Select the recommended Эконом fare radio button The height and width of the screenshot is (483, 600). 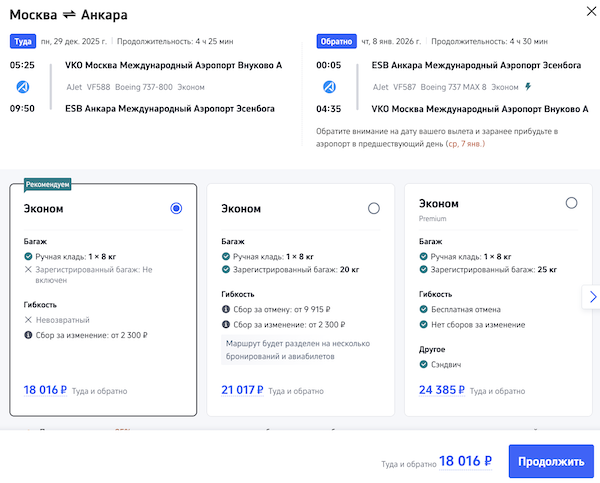[176, 208]
